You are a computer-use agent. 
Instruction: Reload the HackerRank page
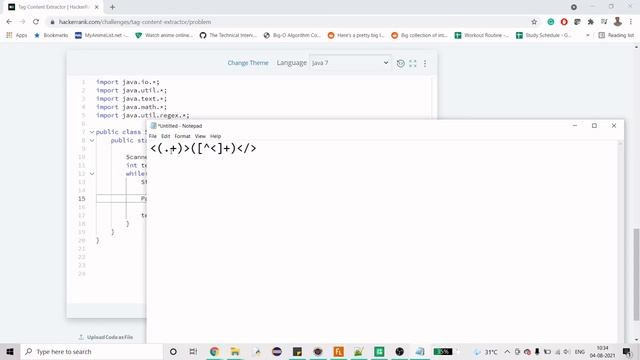[x=36, y=22]
